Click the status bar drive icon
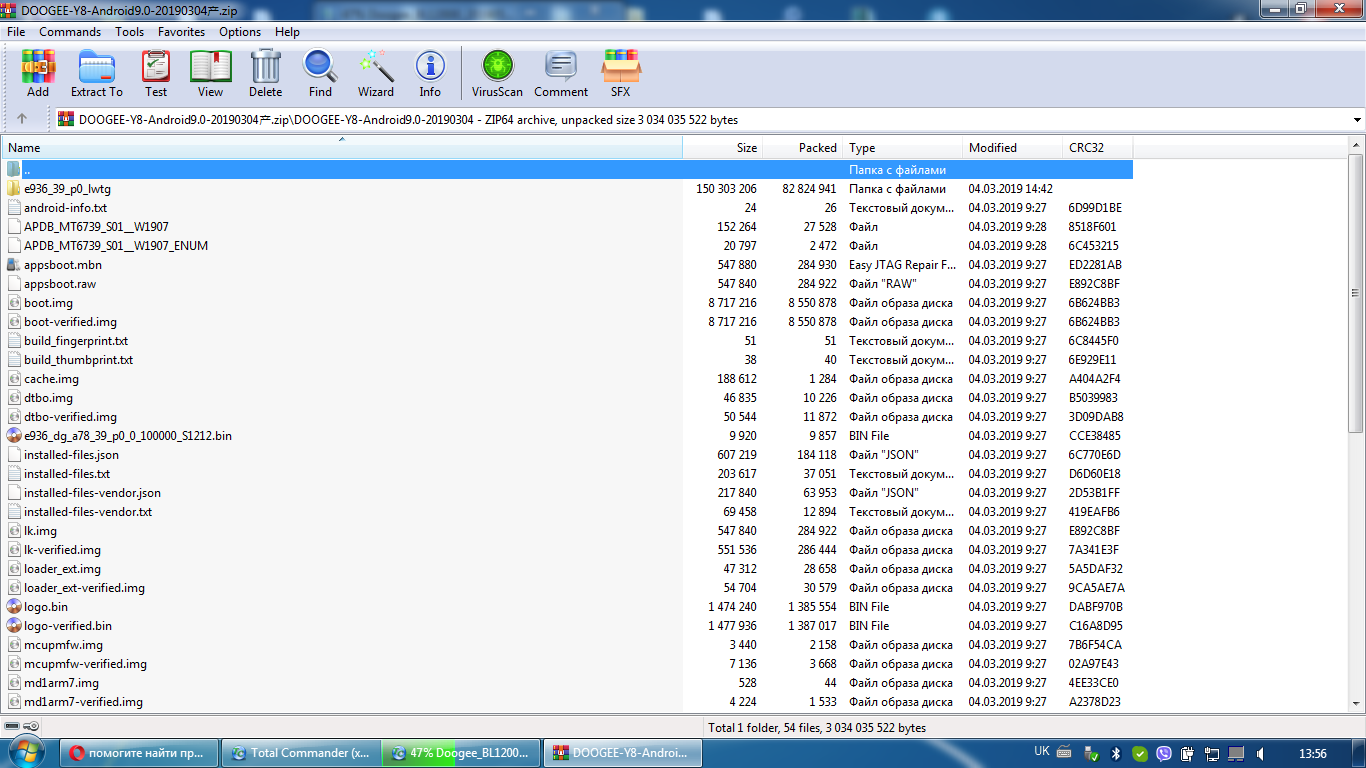 (12, 727)
